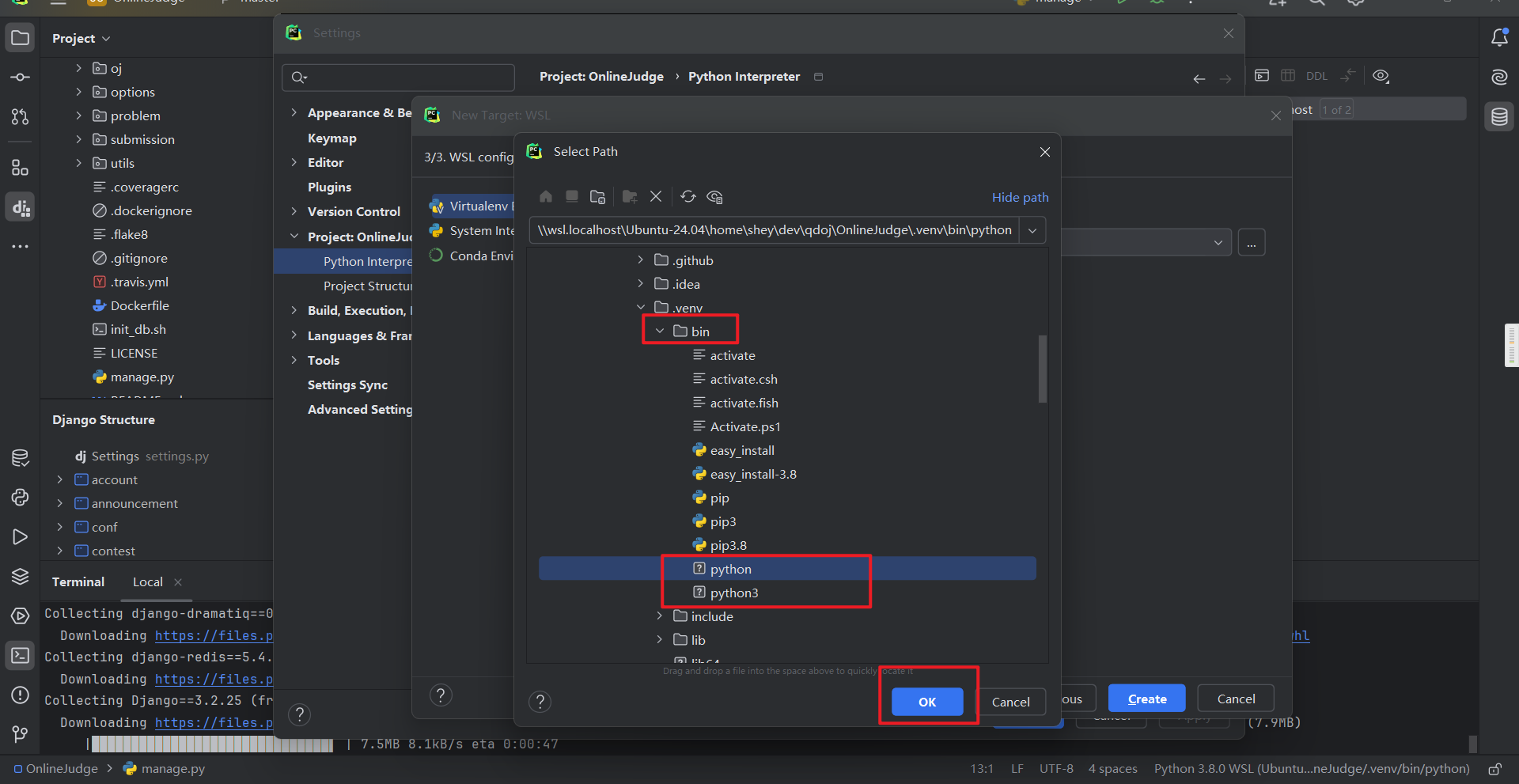Switch to the Local terminal tab
The width and height of the screenshot is (1519, 784).
coord(148,581)
